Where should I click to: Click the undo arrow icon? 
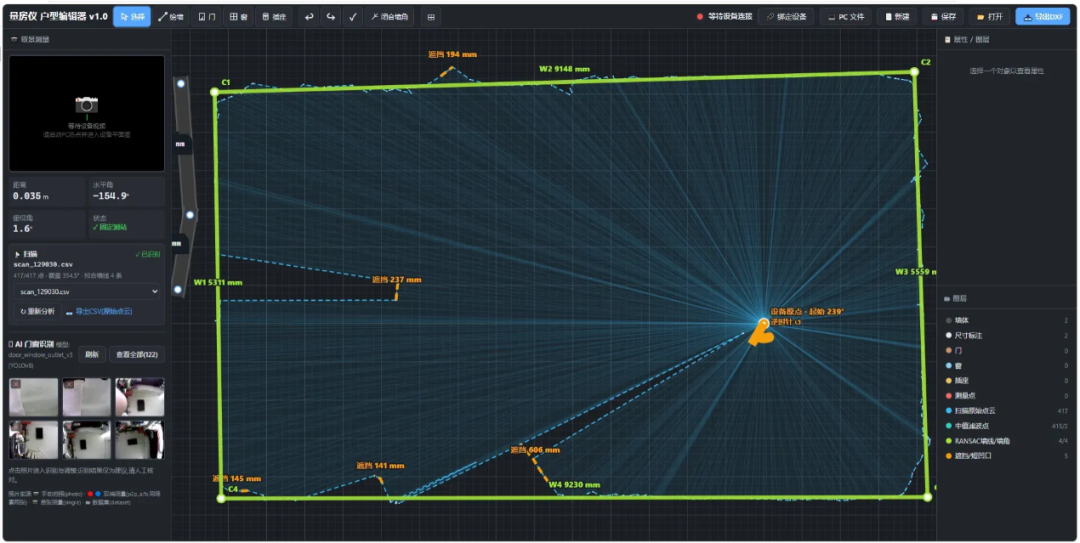tap(309, 17)
